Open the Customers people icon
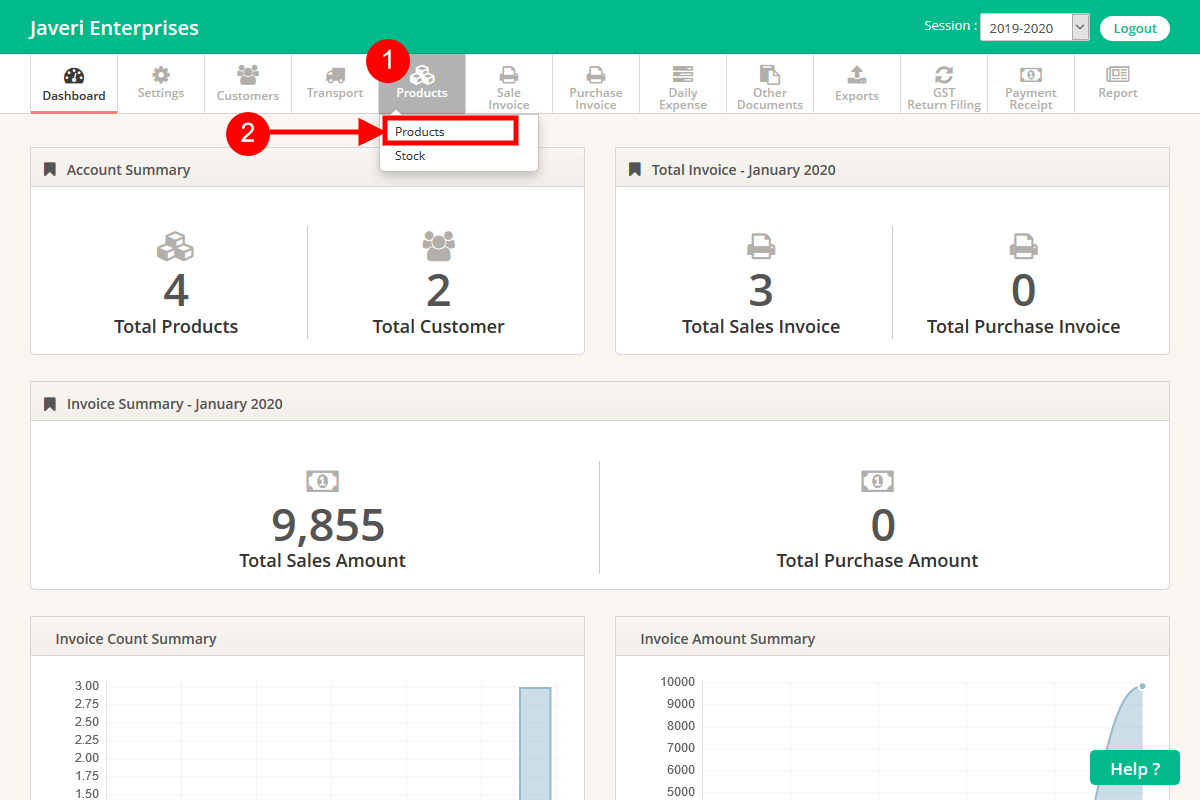 [248, 75]
